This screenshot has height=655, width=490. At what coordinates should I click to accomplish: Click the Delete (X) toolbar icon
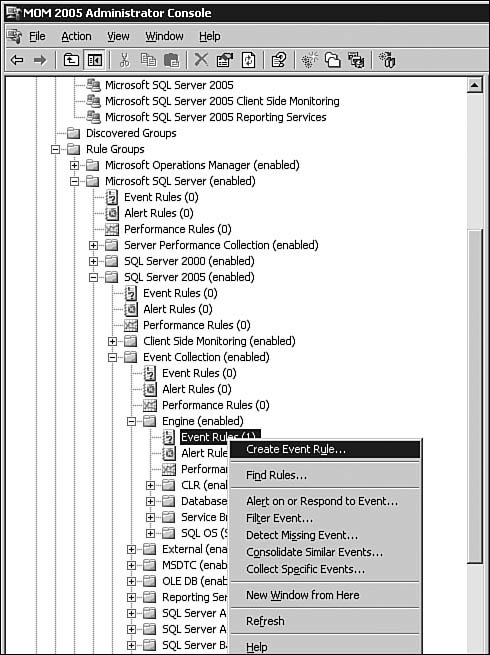point(201,60)
